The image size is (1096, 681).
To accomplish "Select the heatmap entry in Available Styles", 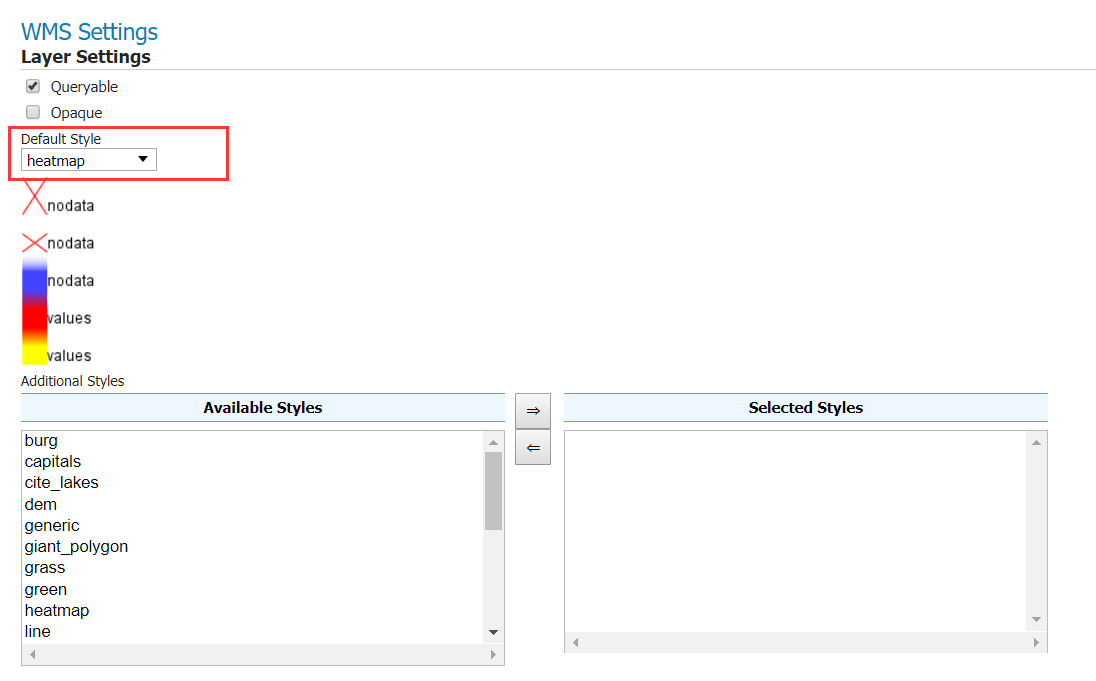I will (x=57, y=610).
